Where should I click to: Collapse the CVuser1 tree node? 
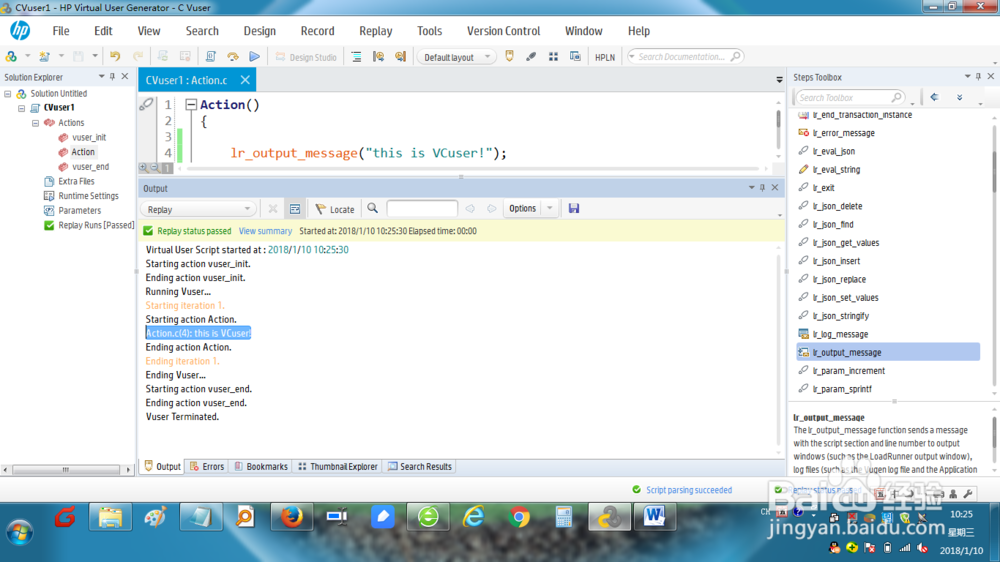(22, 108)
